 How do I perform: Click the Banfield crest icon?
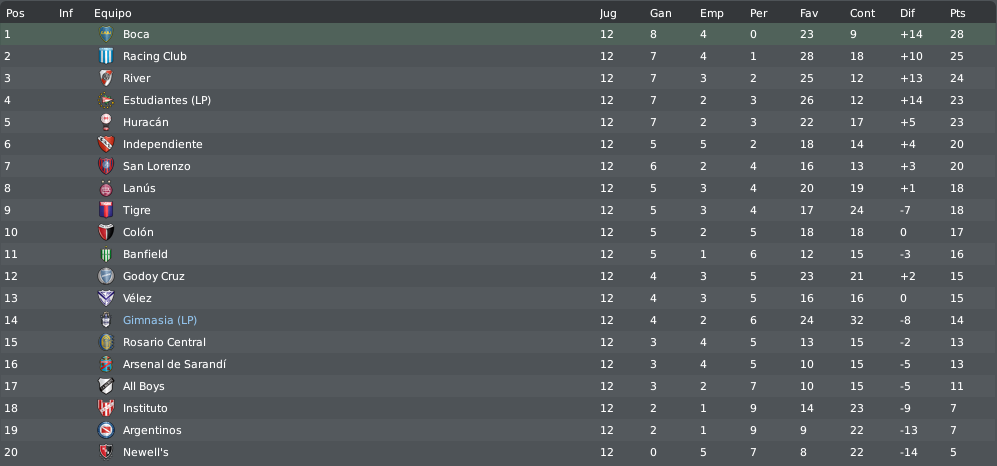[x=106, y=254]
